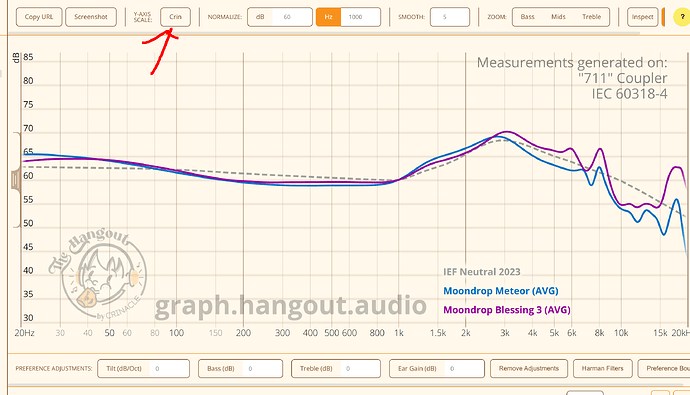Click the Screenshot button
Viewport: 690px width, 395px height.
[x=91, y=17]
